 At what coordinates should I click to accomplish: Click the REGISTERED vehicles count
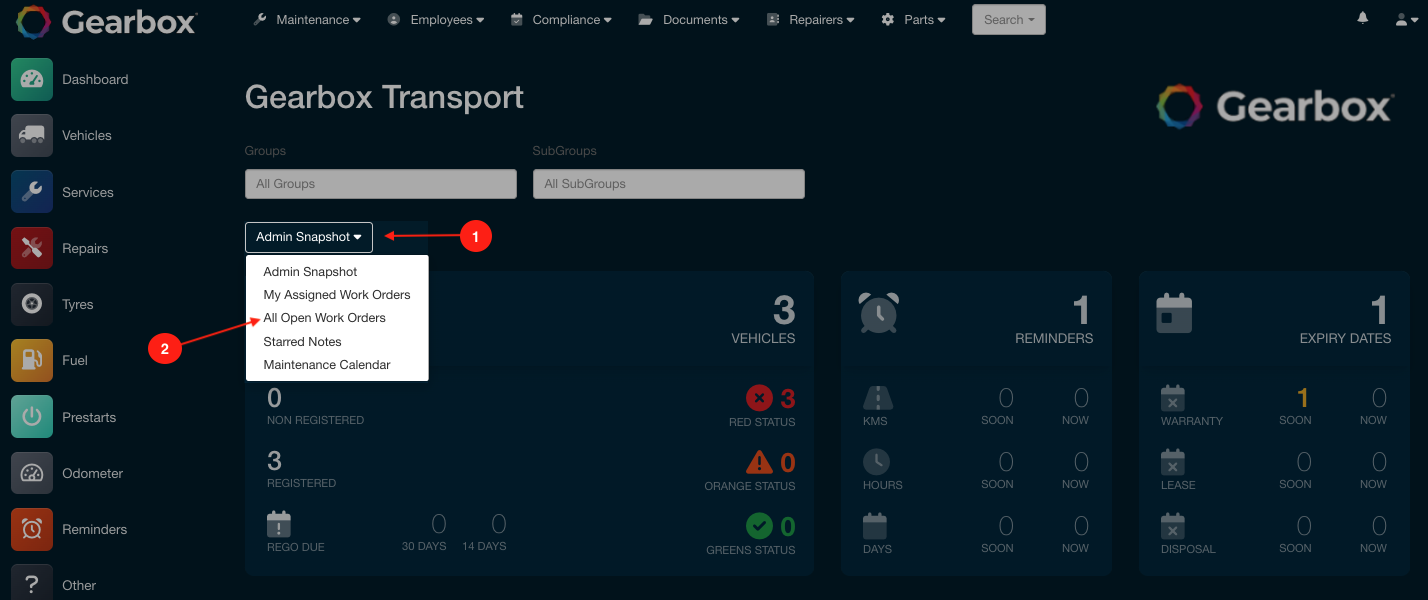(x=275, y=461)
